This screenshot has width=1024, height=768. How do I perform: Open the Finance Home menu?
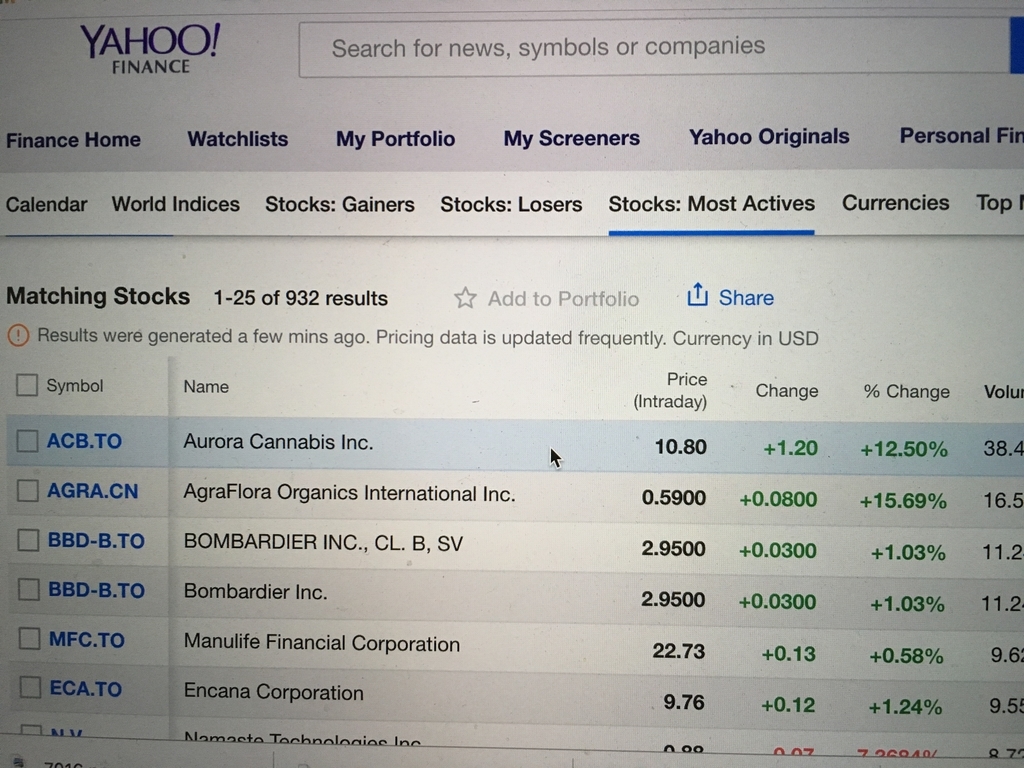[x=73, y=140]
